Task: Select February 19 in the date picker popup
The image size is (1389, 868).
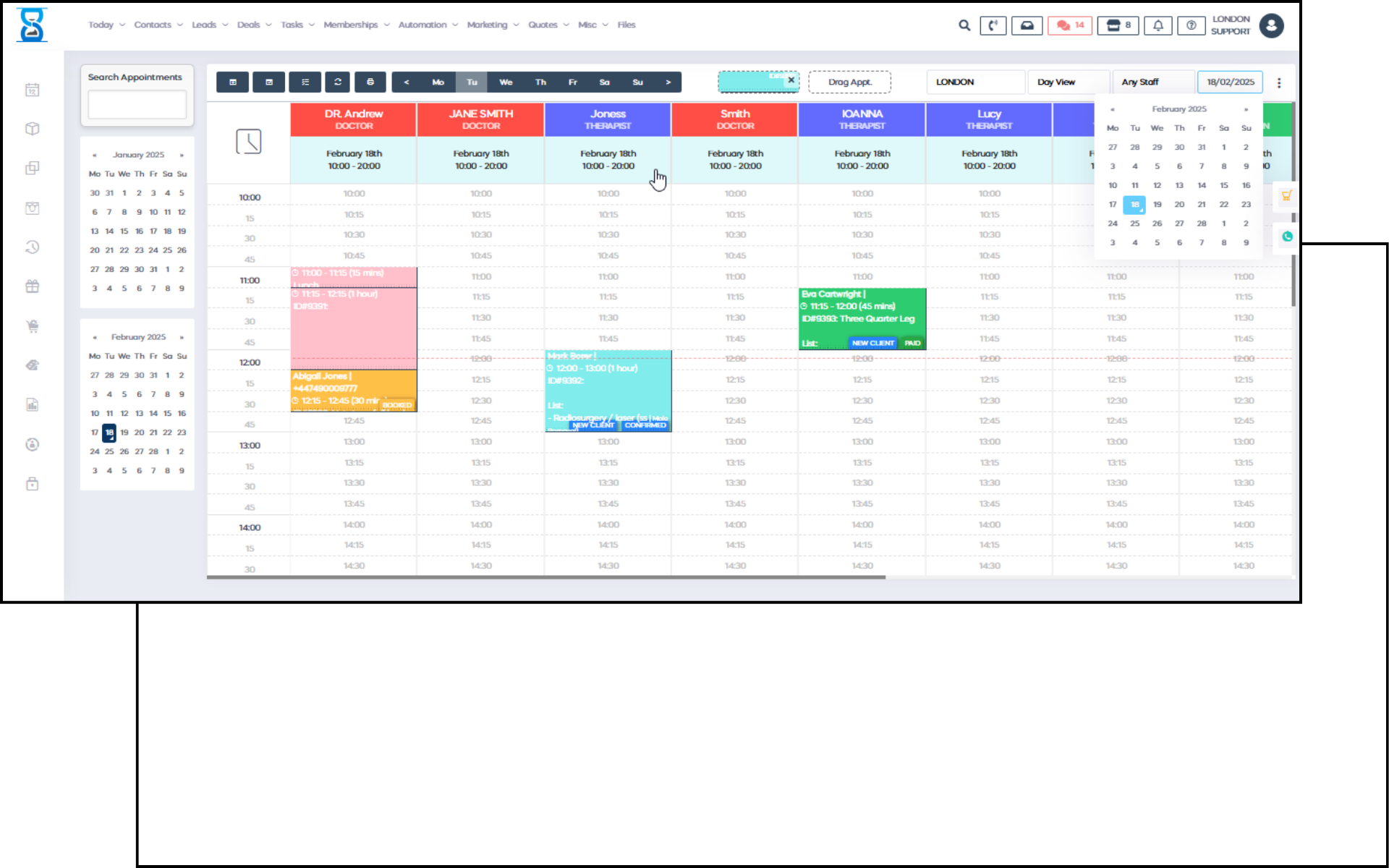Action: pyautogui.click(x=1157, y=205)
